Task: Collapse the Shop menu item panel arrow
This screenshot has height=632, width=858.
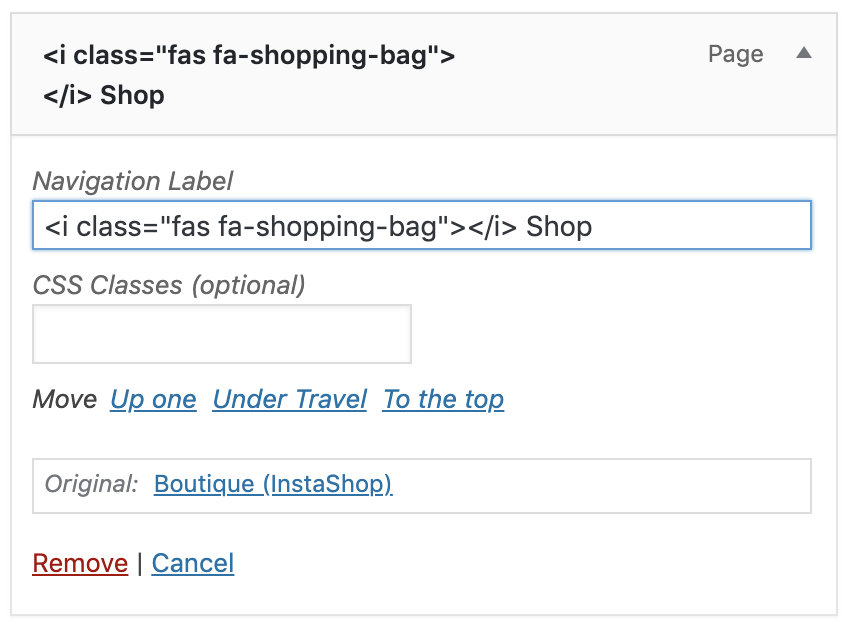Action: [803, 54]
